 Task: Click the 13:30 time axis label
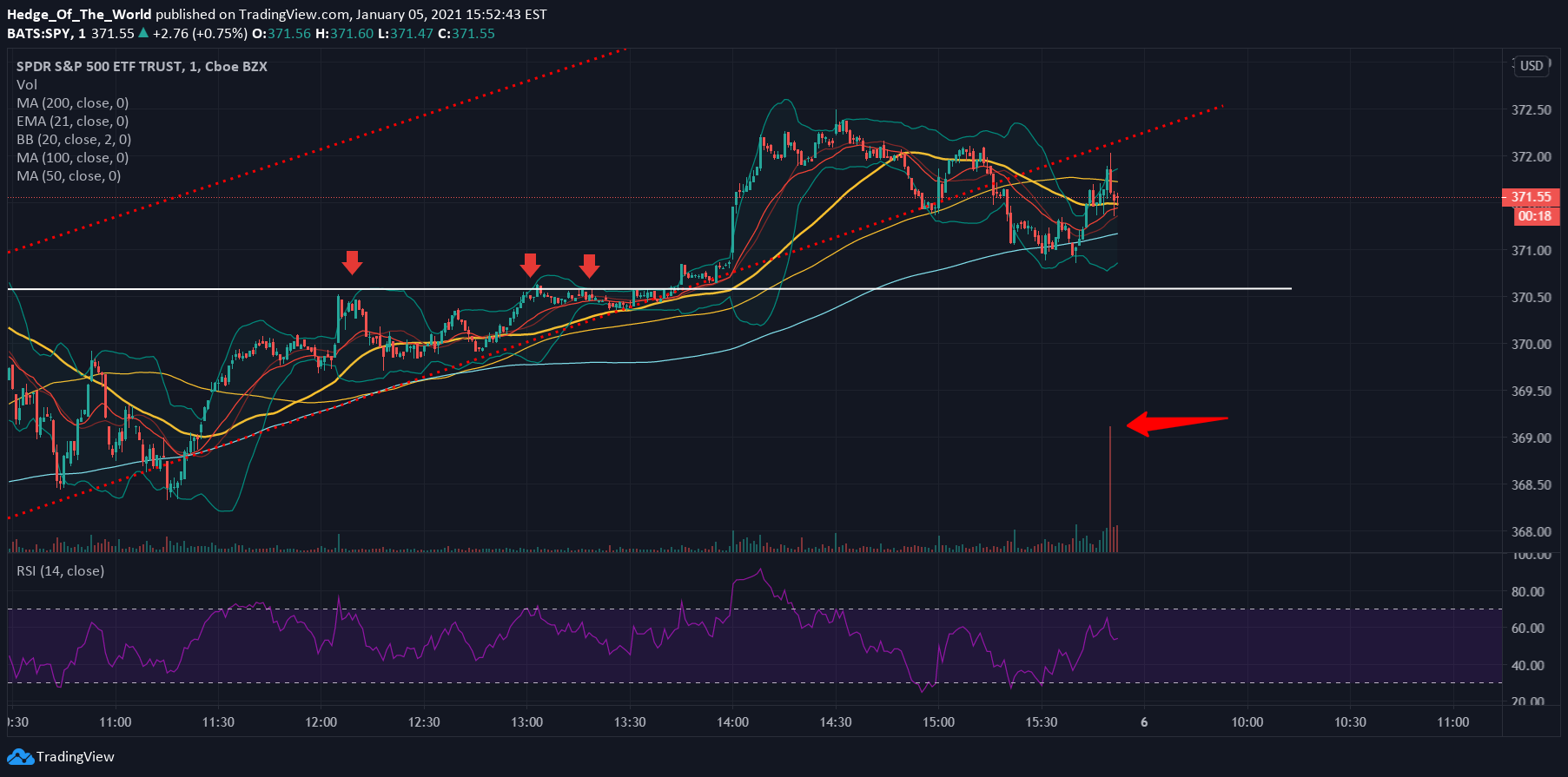pyautogui.click(x=630, y=722)
